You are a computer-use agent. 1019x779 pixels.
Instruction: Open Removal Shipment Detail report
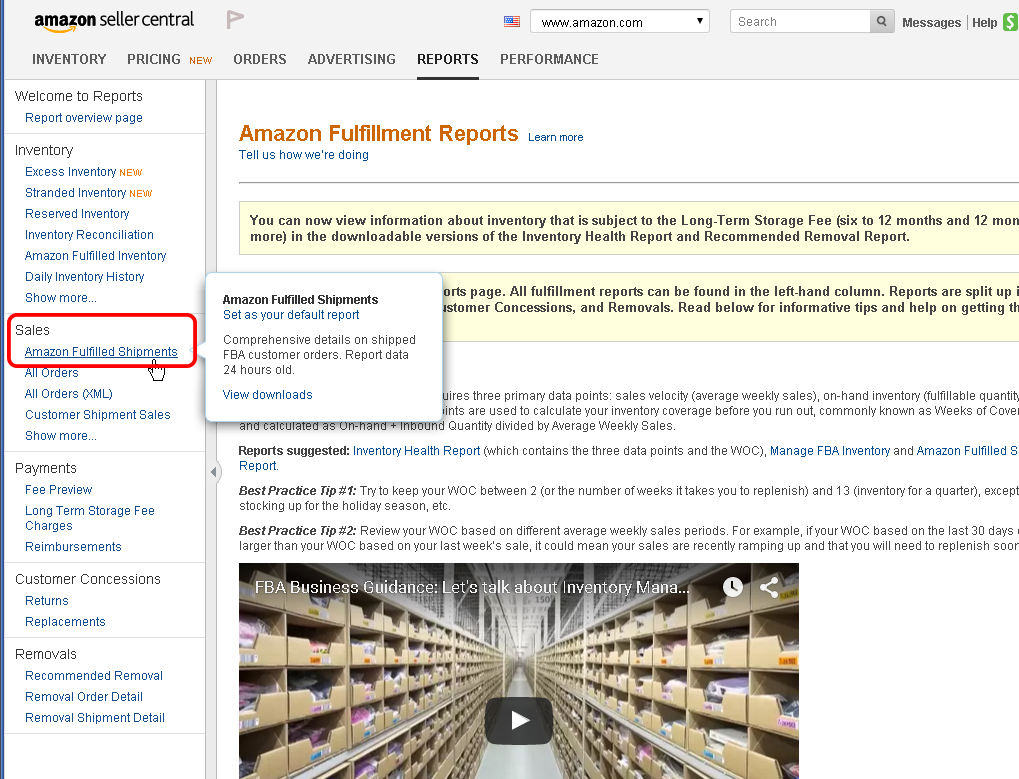click(x=95, y=718)
